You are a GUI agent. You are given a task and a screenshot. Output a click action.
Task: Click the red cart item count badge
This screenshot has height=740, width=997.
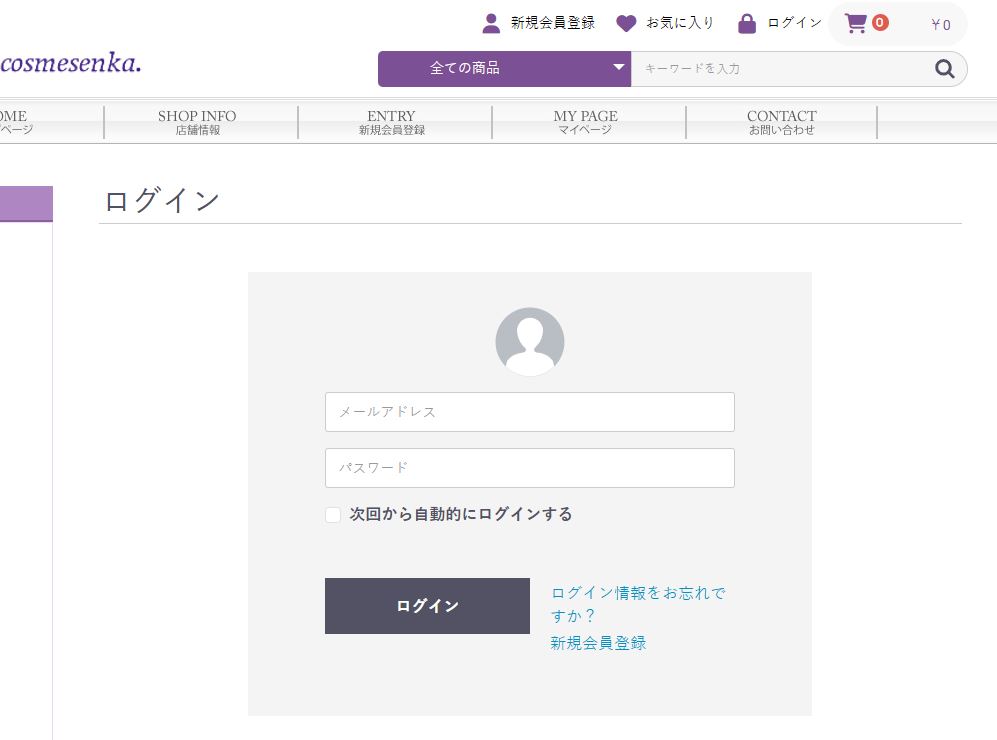coord(880,22)
